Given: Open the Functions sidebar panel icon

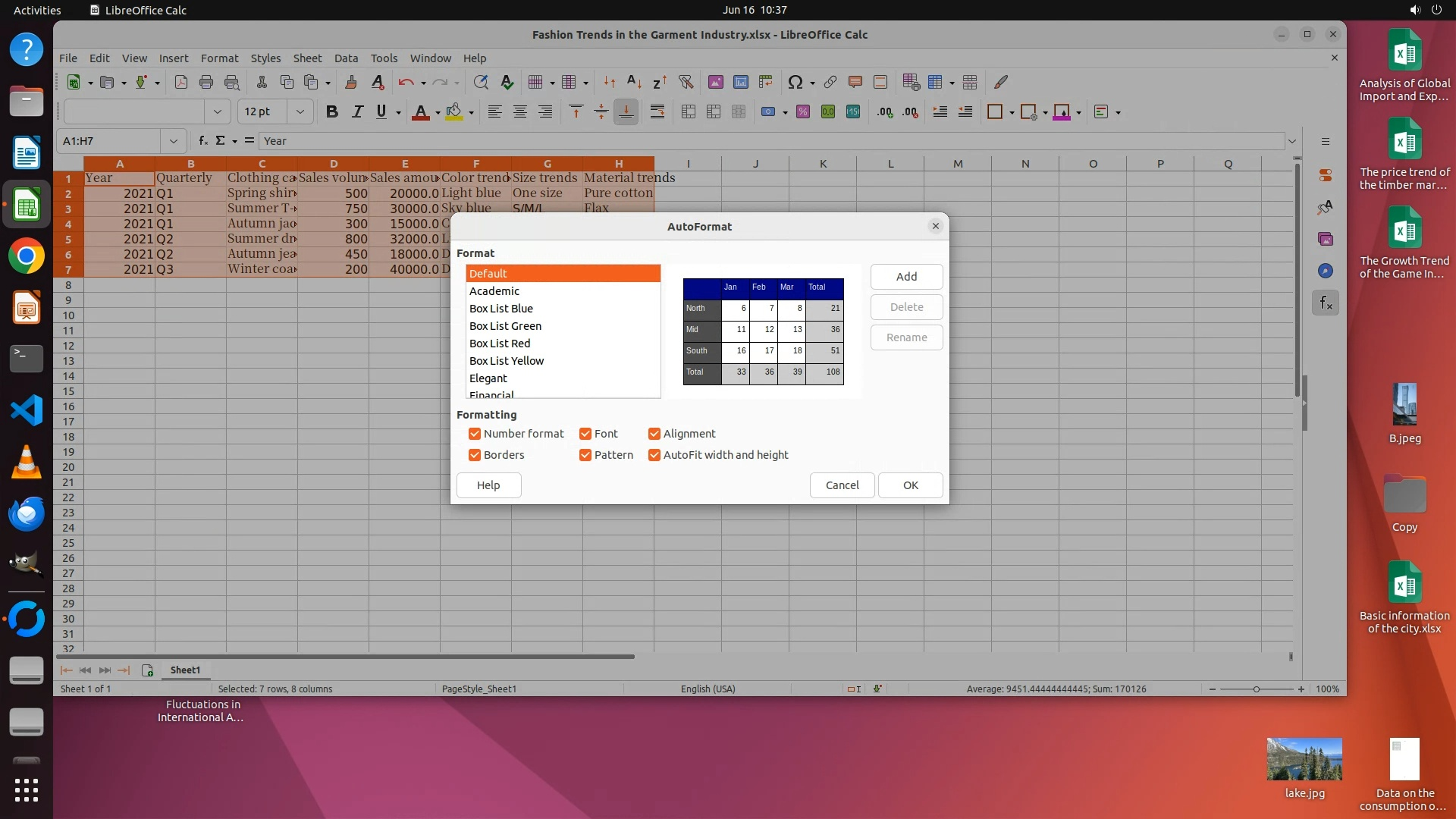Looking at the screenshot, I should (x=1325, y=303).
